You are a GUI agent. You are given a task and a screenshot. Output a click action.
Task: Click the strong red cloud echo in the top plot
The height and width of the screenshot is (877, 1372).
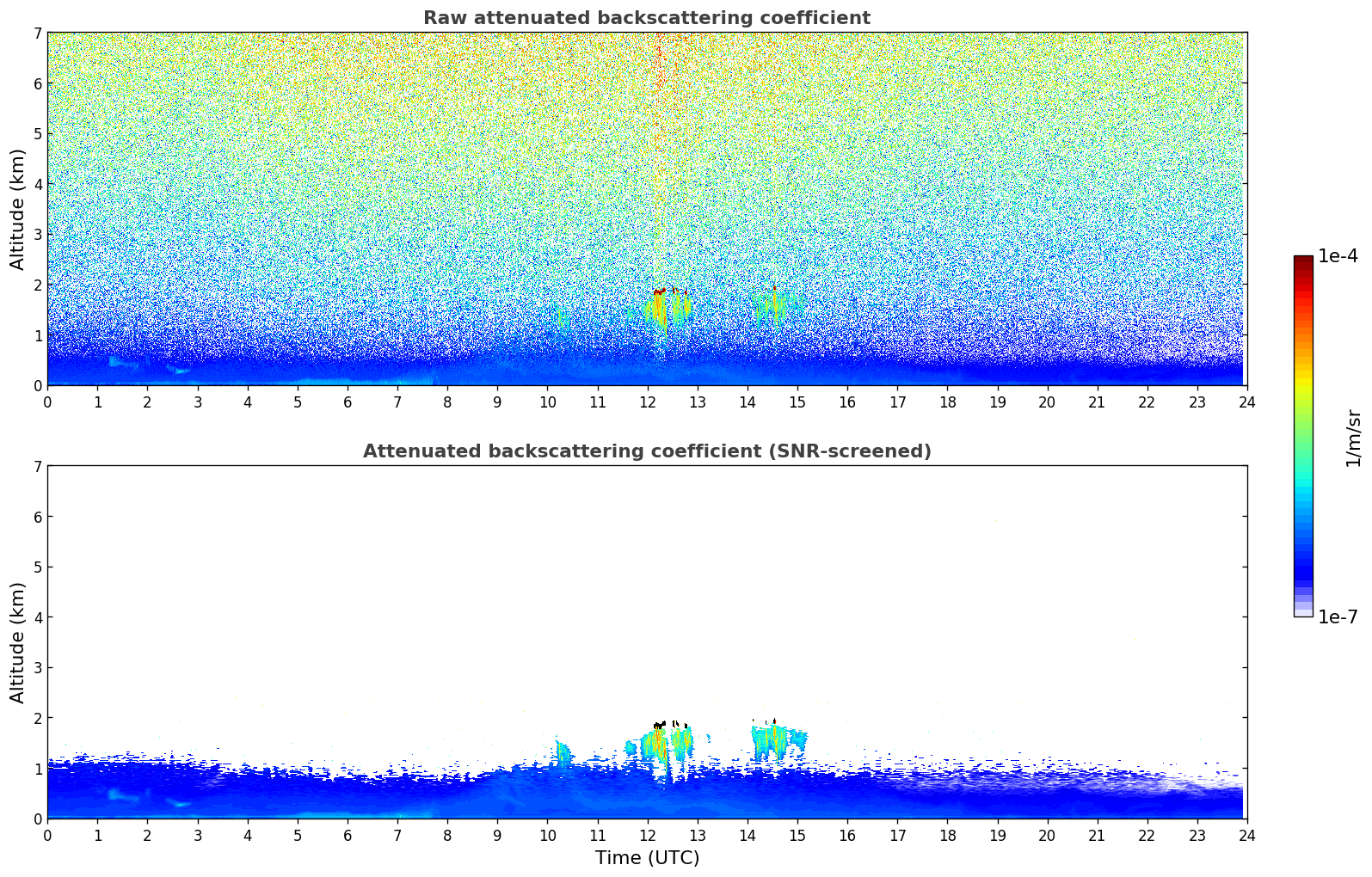coord(658,292)
